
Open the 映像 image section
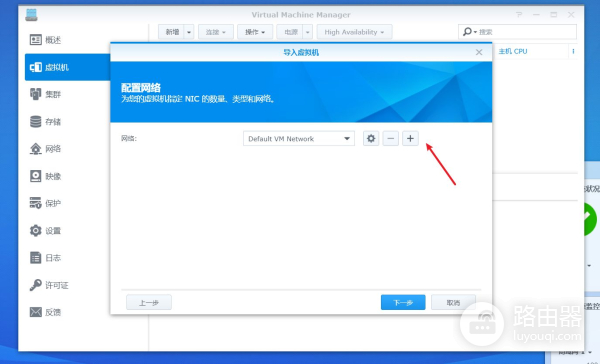coord(46,176)
